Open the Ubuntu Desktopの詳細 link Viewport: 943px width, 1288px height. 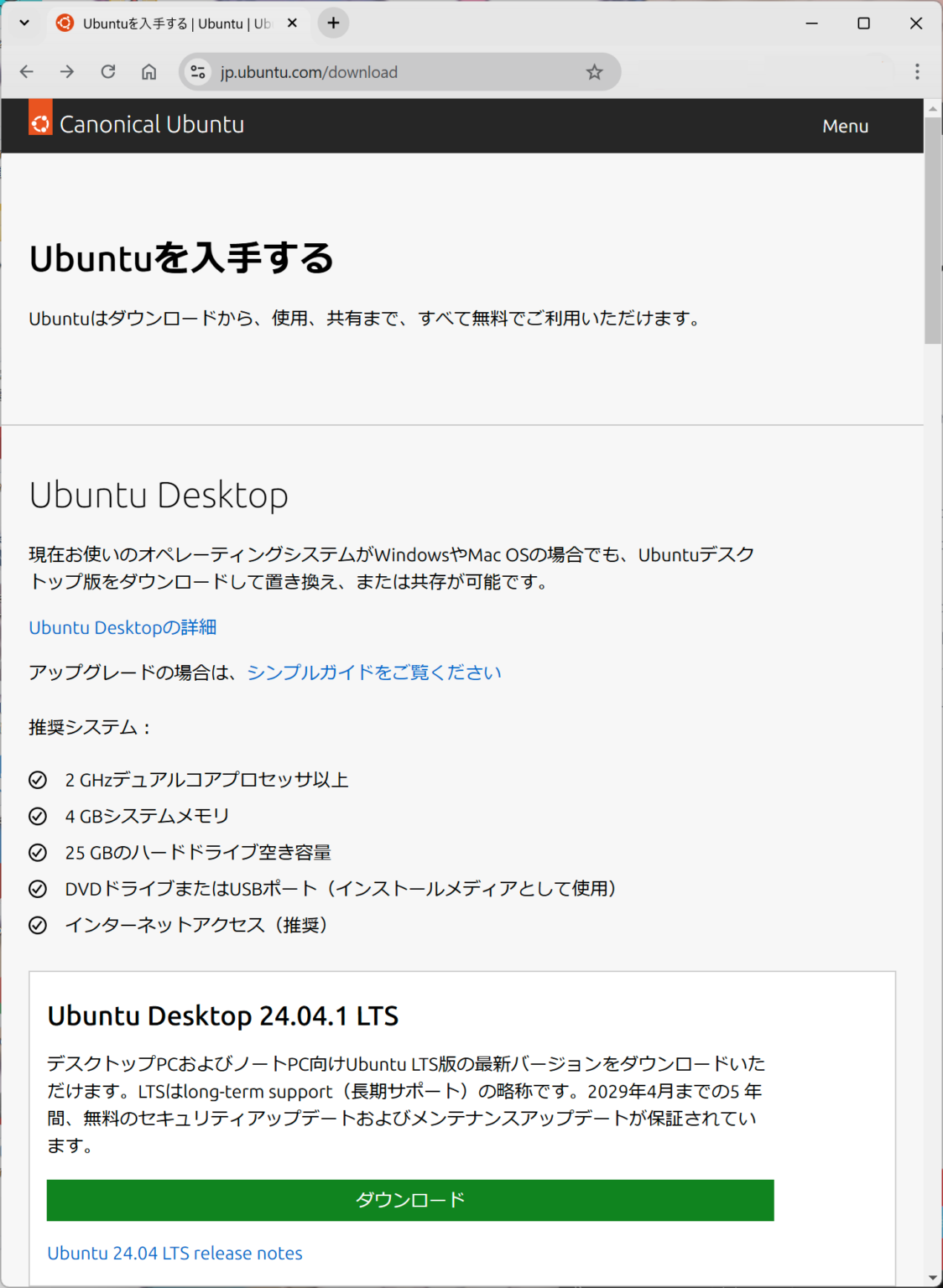point(122,627)
